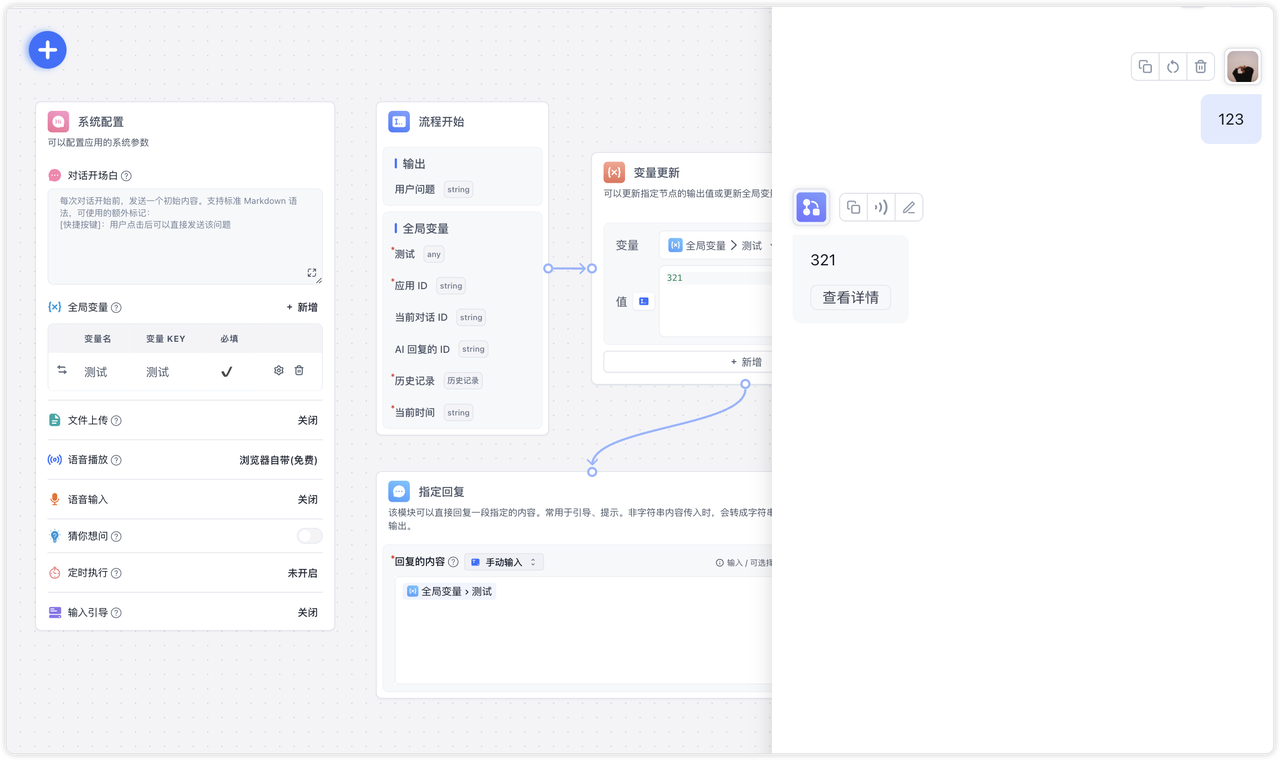
Task: Add a global variable with 新增
Action: pyautogui.click(x=302, y=308)
